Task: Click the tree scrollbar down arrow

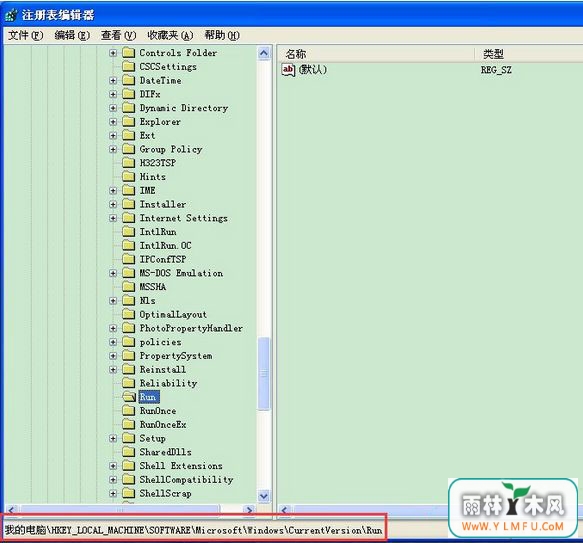Action: point(264,496)
